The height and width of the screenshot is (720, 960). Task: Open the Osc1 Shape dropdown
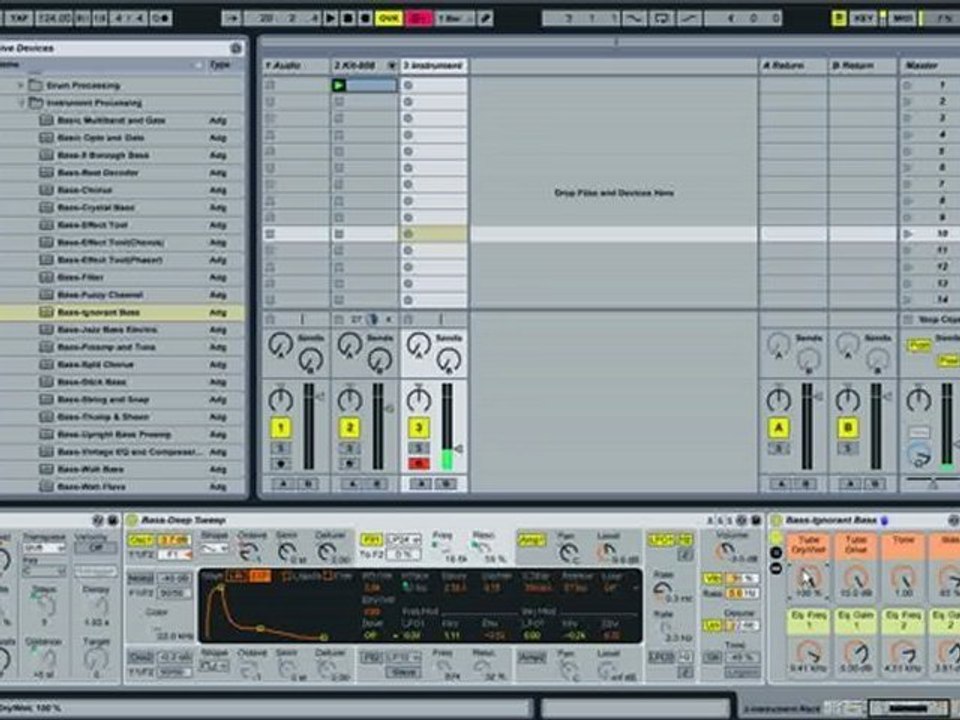tap(214, 549)
